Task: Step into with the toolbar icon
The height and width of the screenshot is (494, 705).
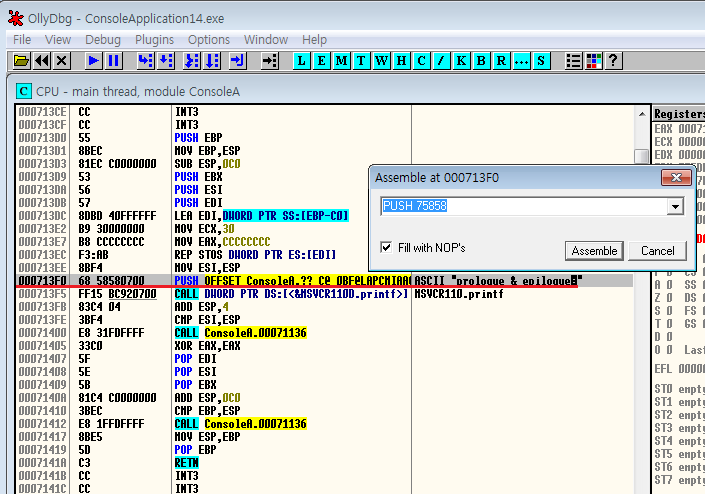Action: point(146,61)
